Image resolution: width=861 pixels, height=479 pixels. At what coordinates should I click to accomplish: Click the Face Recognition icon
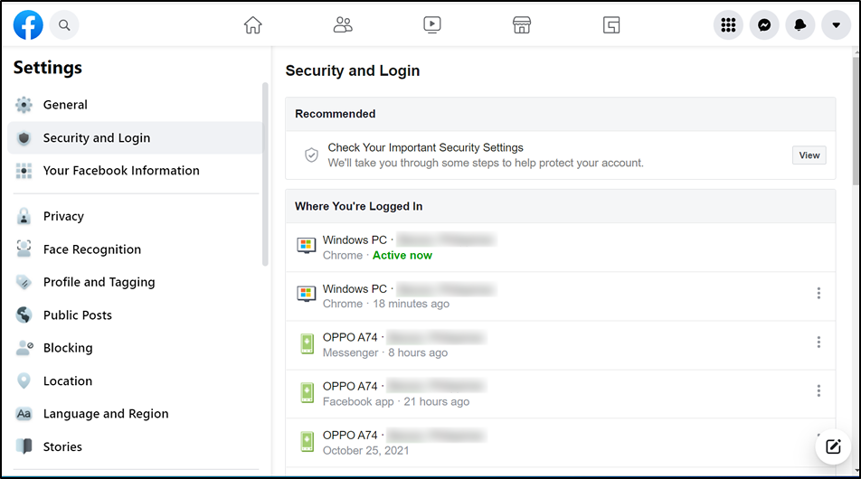[24, 249]
